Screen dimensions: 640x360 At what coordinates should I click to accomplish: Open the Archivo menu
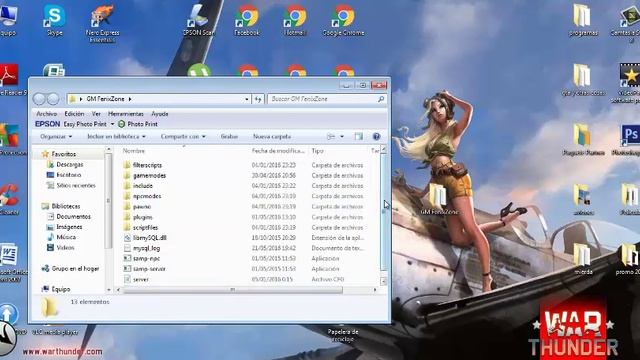tap(47, 113)
